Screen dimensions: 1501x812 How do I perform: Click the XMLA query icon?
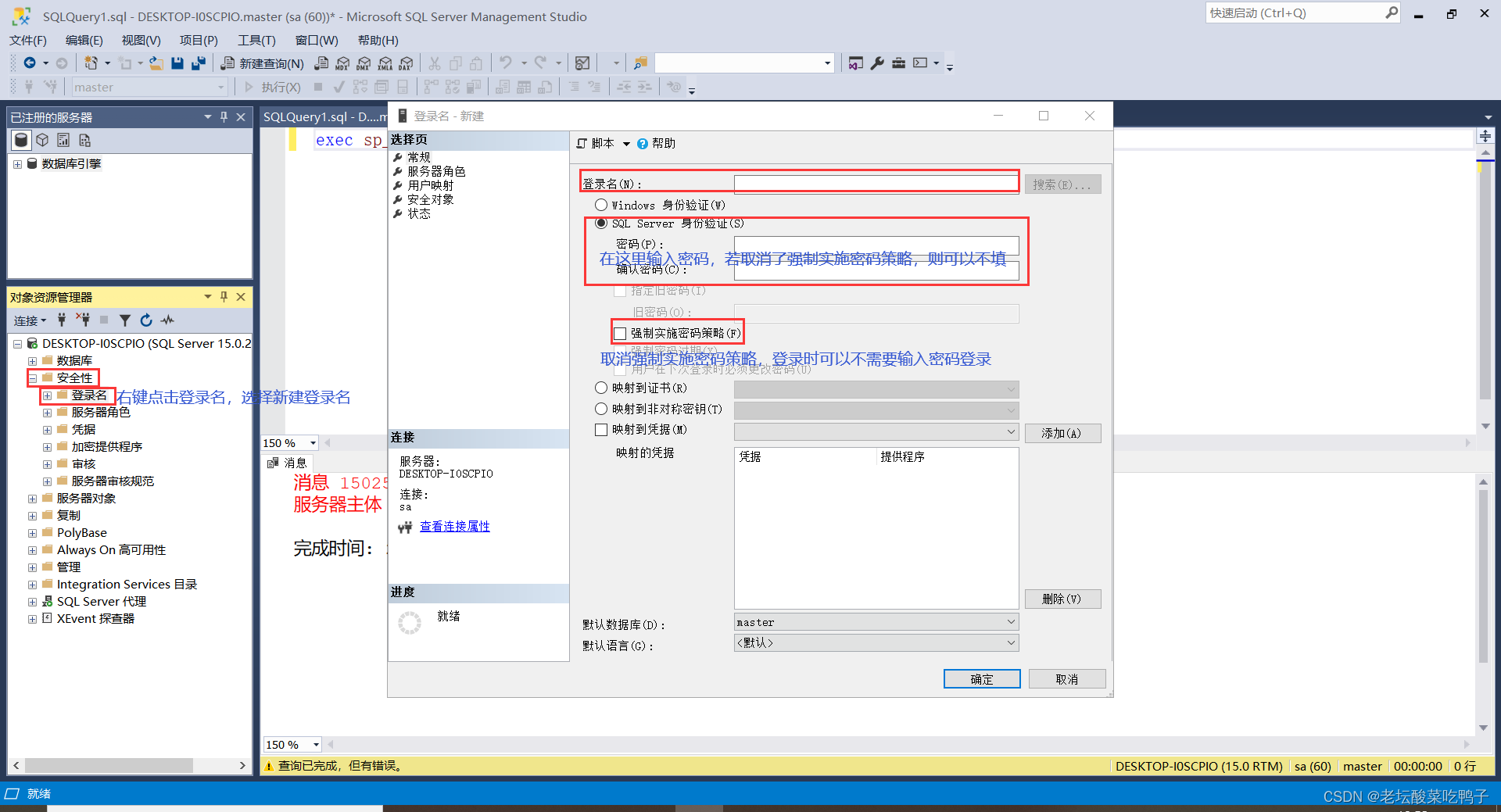click(x=385, y=63)
